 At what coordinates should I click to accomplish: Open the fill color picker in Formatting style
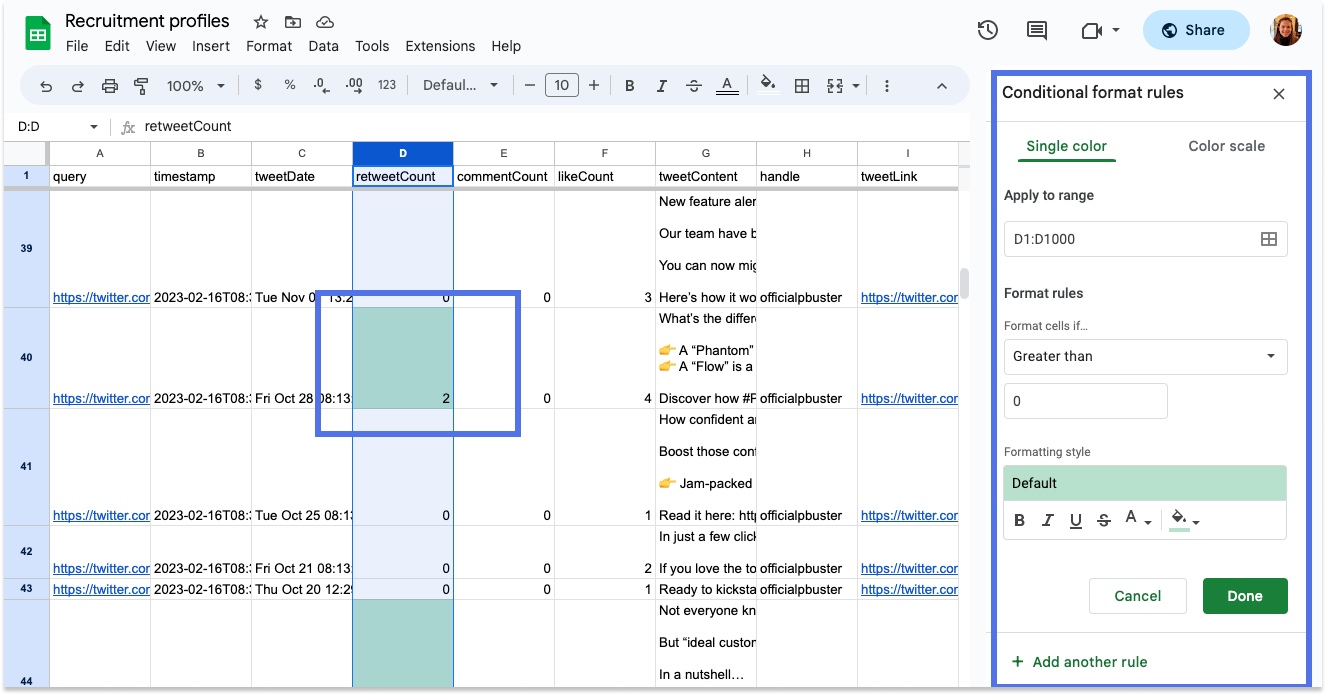(x=1178, y=519)
